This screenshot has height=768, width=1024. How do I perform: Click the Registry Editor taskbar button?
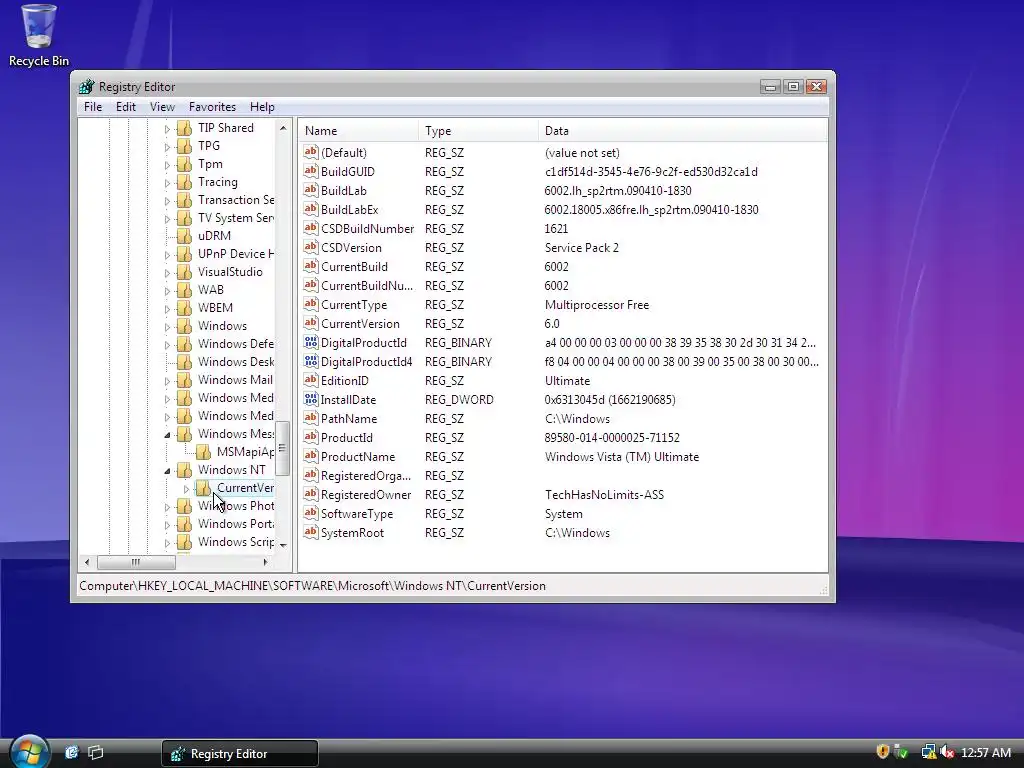coord(240,754)
